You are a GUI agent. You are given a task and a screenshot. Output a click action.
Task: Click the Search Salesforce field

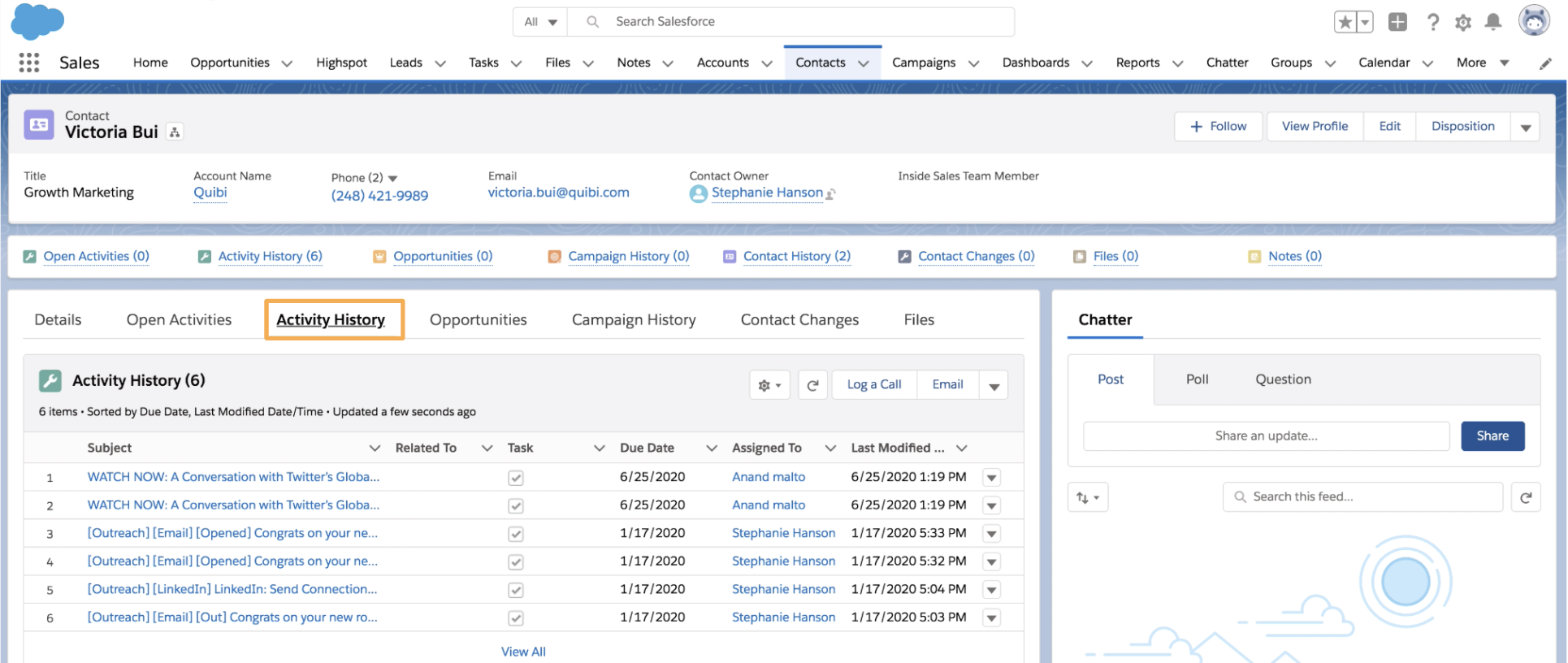tap(790, 22)
